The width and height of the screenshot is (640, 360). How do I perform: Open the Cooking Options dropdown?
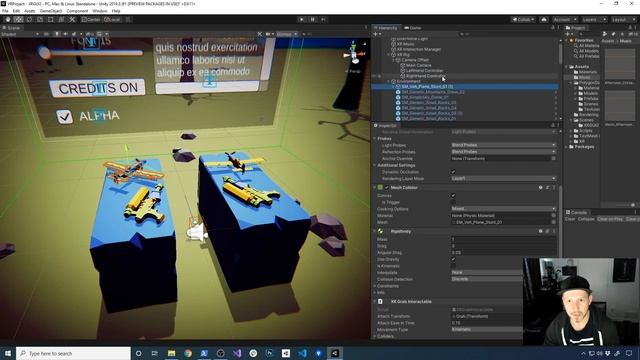click(503, 209)
